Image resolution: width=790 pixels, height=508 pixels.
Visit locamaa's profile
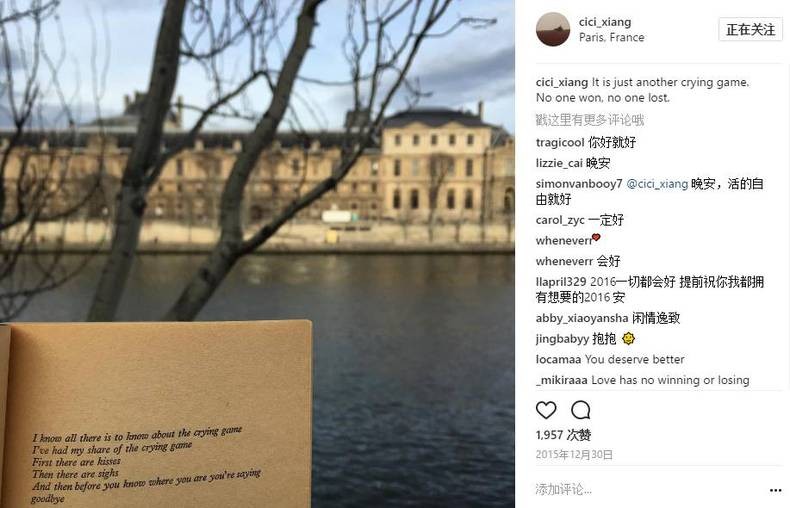tap(558, 360)
